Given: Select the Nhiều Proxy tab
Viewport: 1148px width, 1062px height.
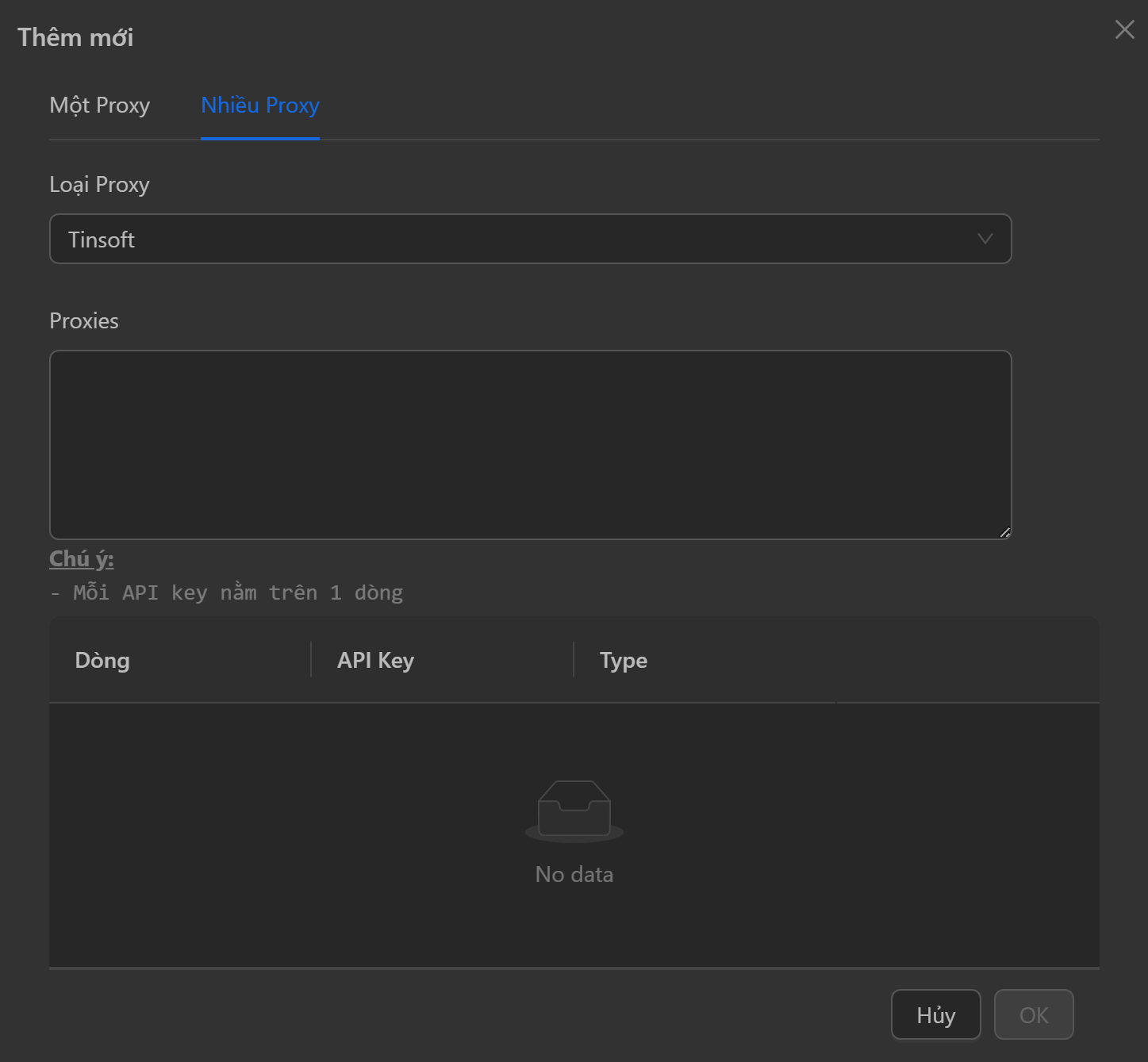Looking at the screenshot, I should pos(259,105).
